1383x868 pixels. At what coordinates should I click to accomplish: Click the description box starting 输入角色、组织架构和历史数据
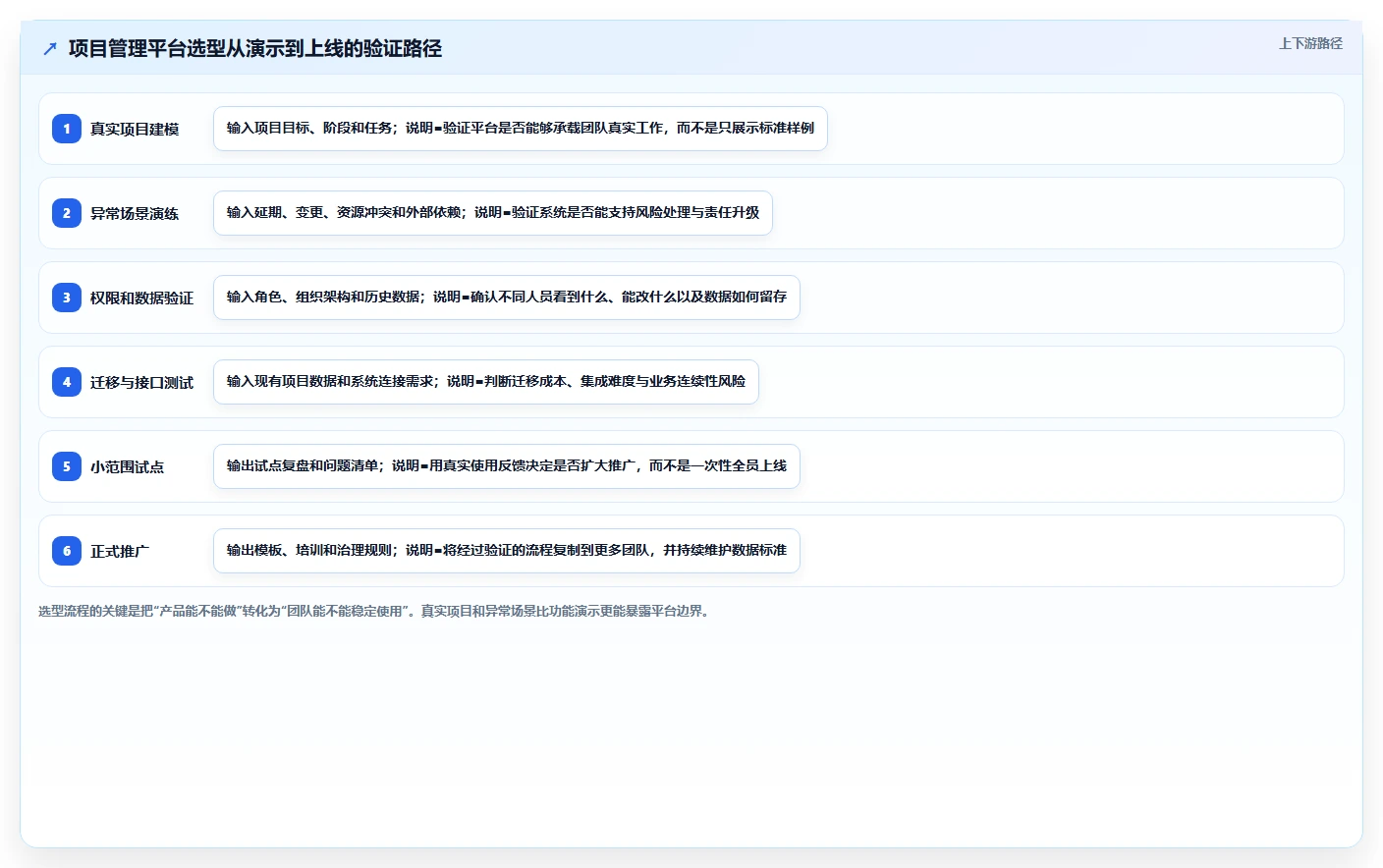(x=507, y=298)
